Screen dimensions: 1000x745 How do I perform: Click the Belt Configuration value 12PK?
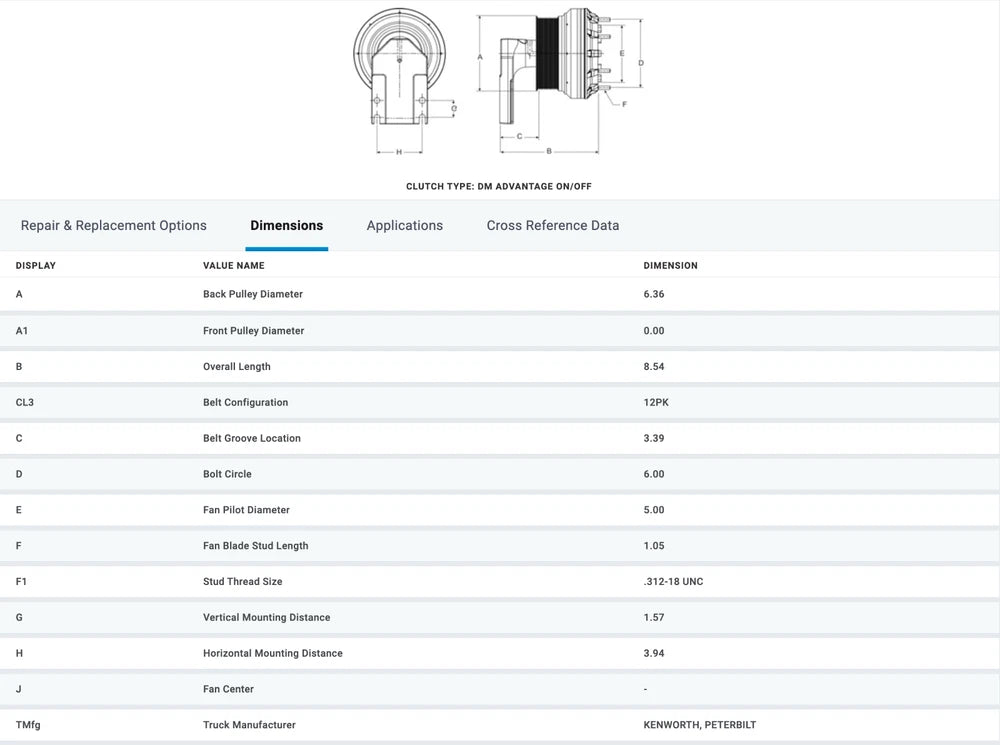coord(656,403)
